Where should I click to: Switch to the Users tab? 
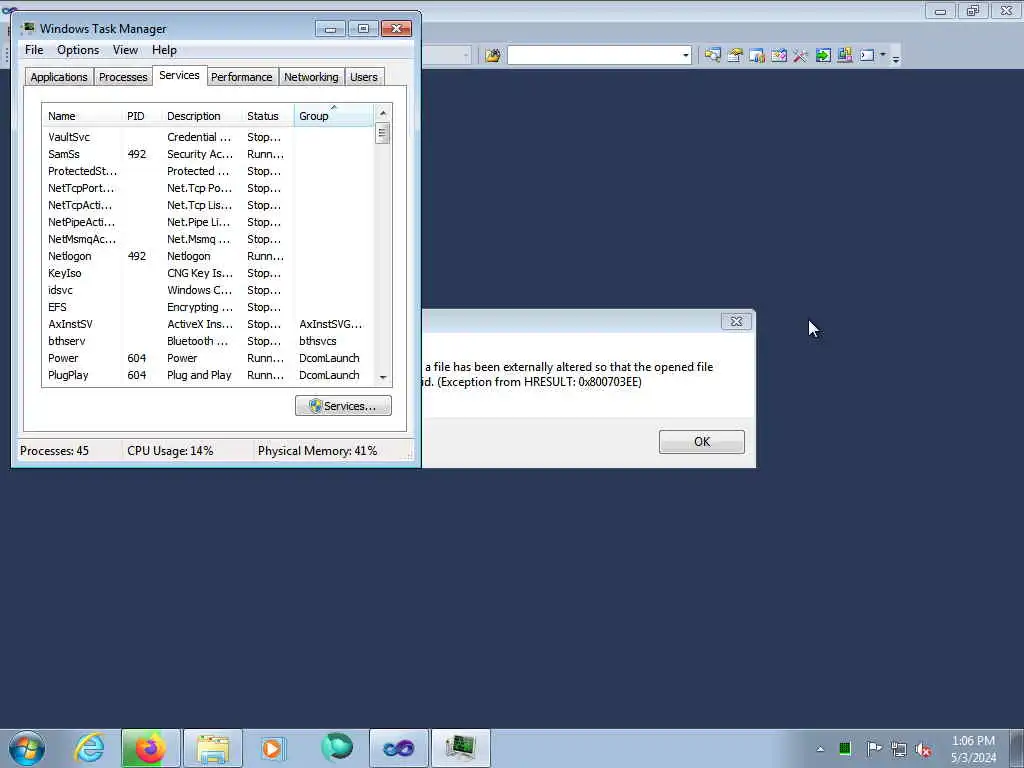tap(364, 77)
